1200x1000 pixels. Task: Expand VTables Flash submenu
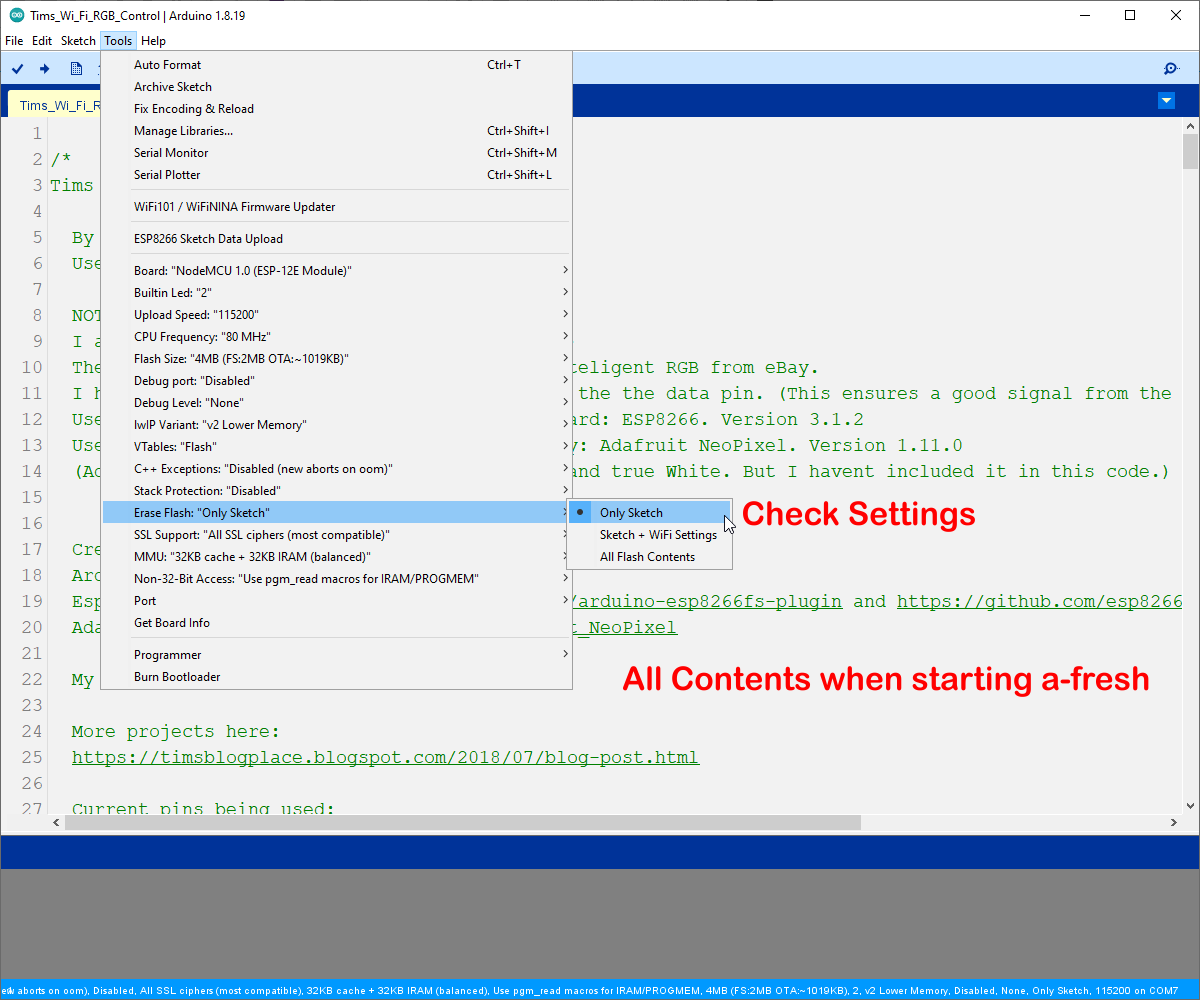pos(337,447)
